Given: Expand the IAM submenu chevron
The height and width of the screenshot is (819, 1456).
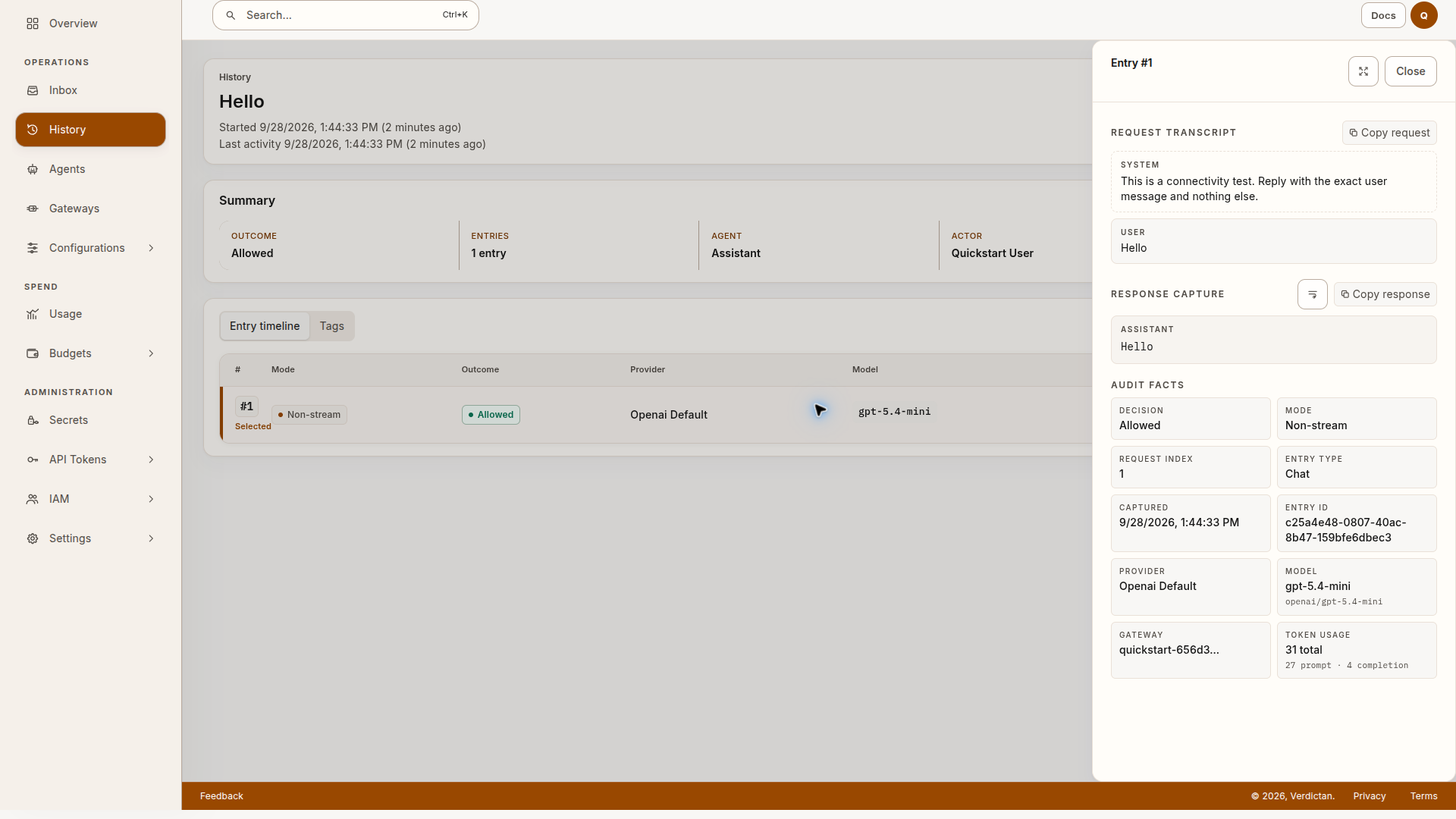Looking at the screenshot, I should click(x=151, y=499).
